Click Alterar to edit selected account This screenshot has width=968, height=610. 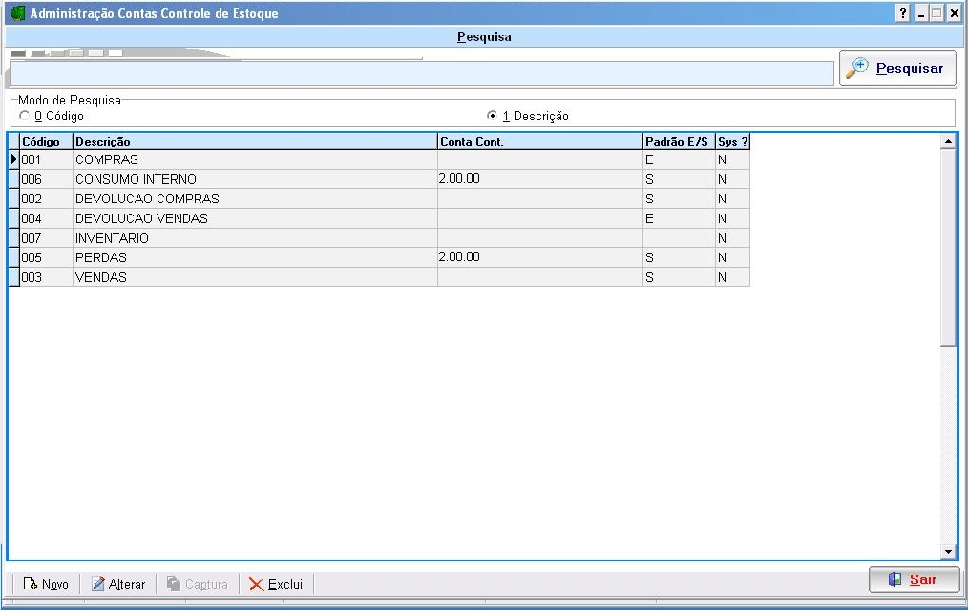(118, 584)
